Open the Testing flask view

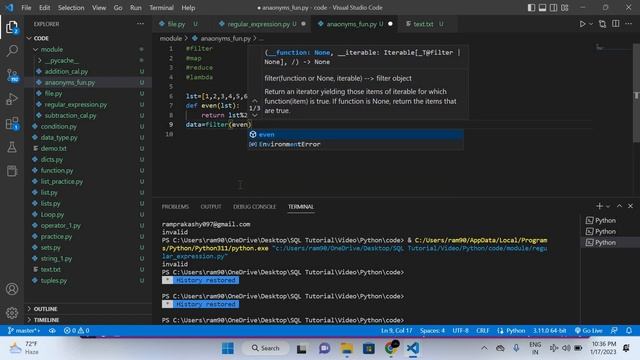point(12,147)
